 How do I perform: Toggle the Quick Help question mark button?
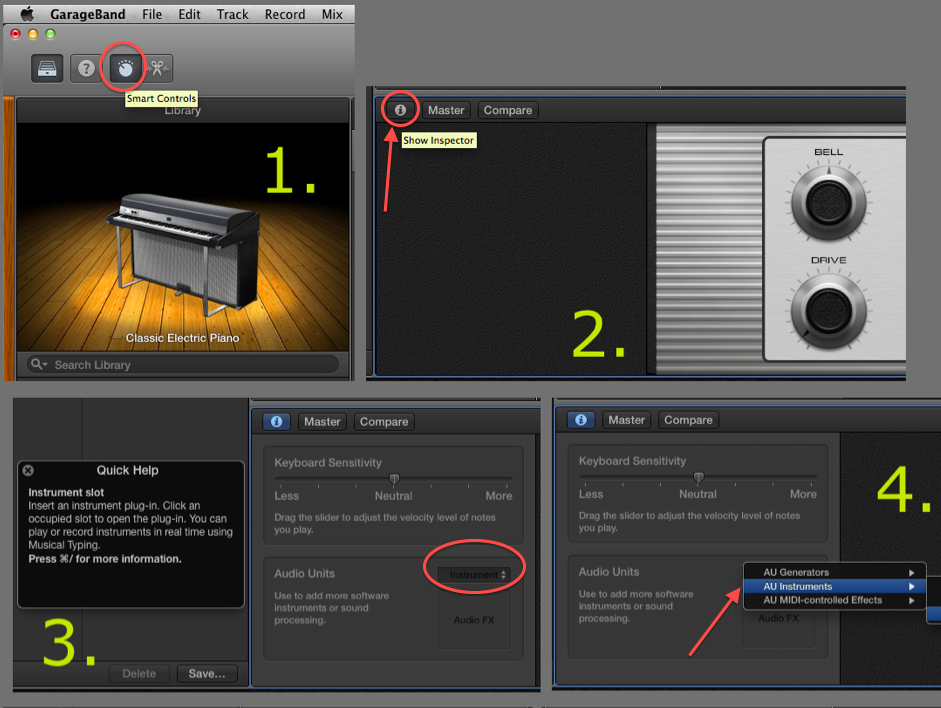[86, 68]
